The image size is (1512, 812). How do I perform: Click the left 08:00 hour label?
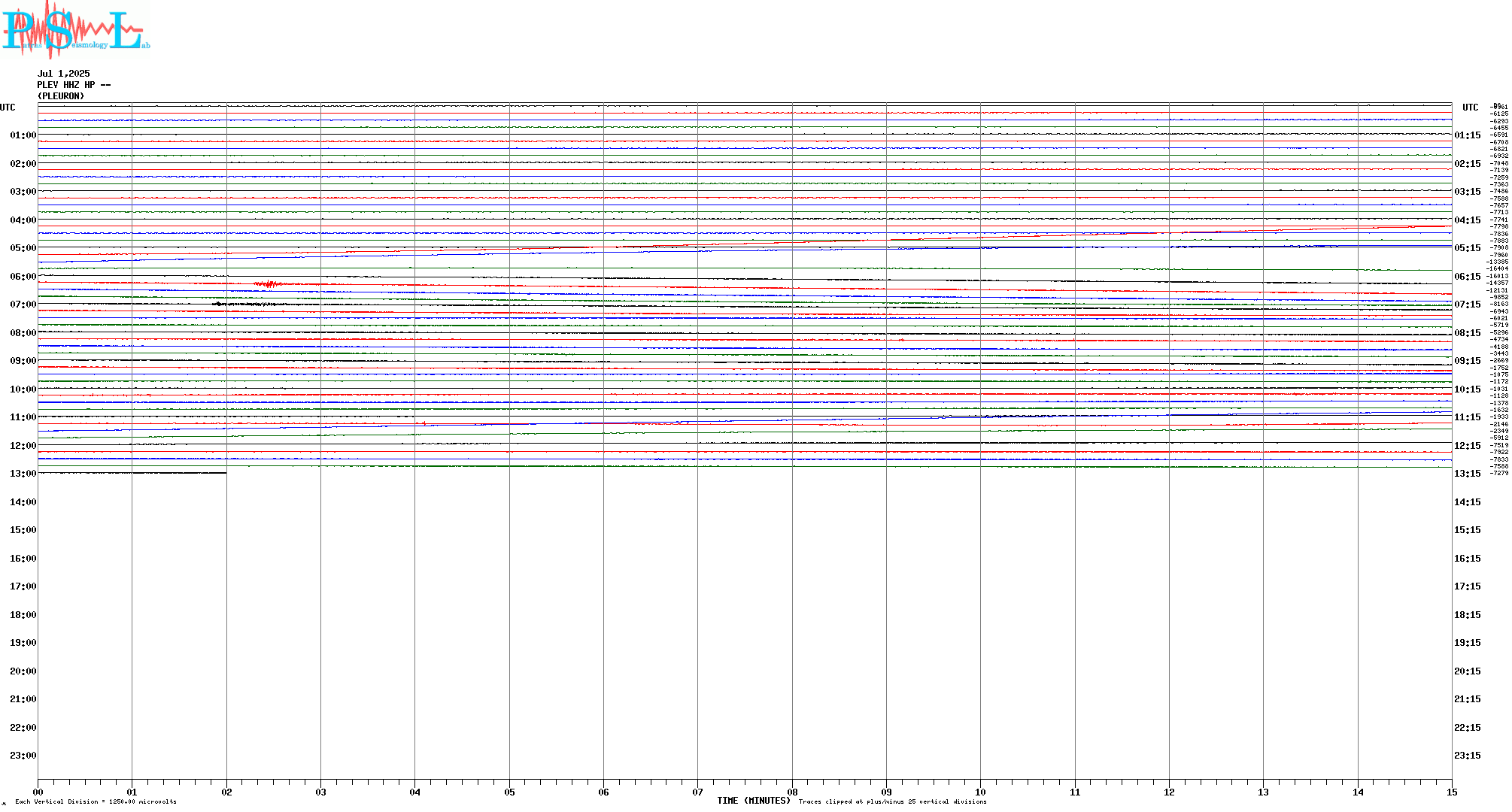(23, 333)
